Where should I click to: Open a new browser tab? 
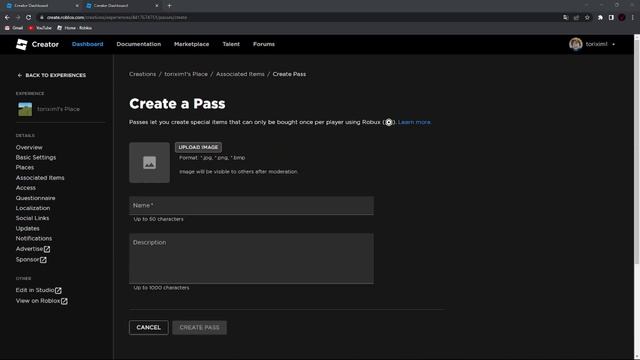click(169, 6)
